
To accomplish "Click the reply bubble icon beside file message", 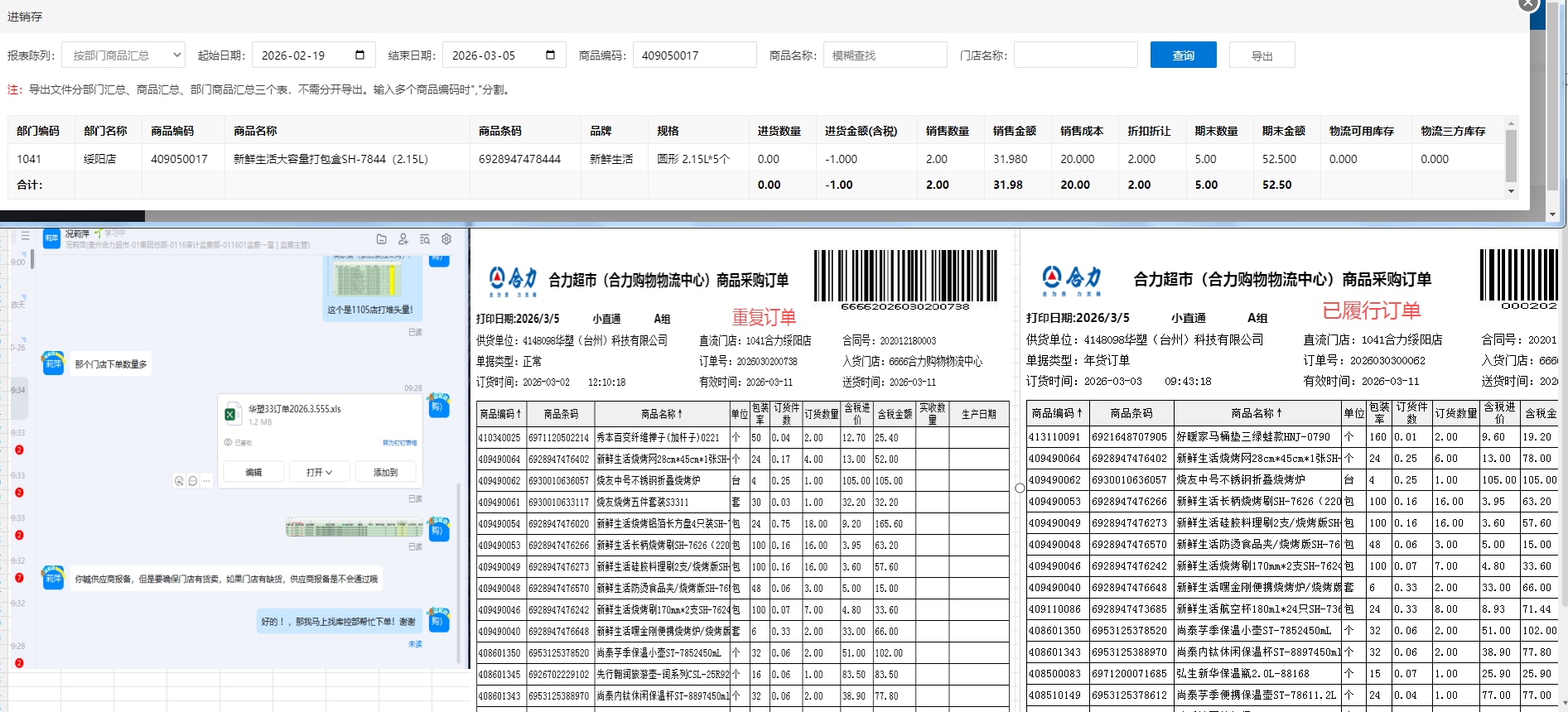I will point(193,481).
